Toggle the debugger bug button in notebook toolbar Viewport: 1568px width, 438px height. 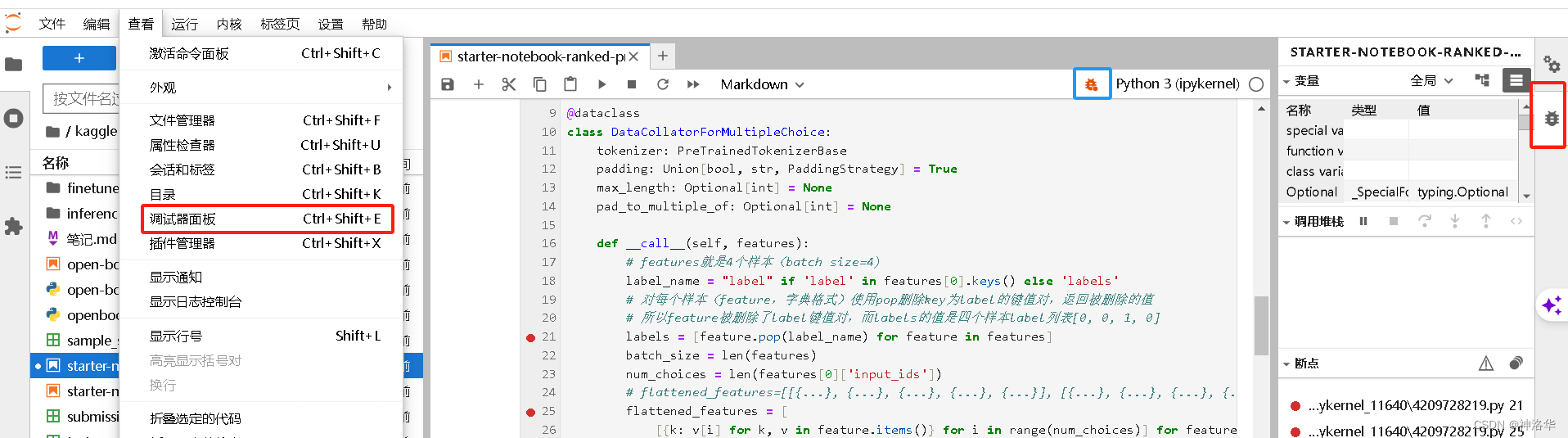(1092, 84)
